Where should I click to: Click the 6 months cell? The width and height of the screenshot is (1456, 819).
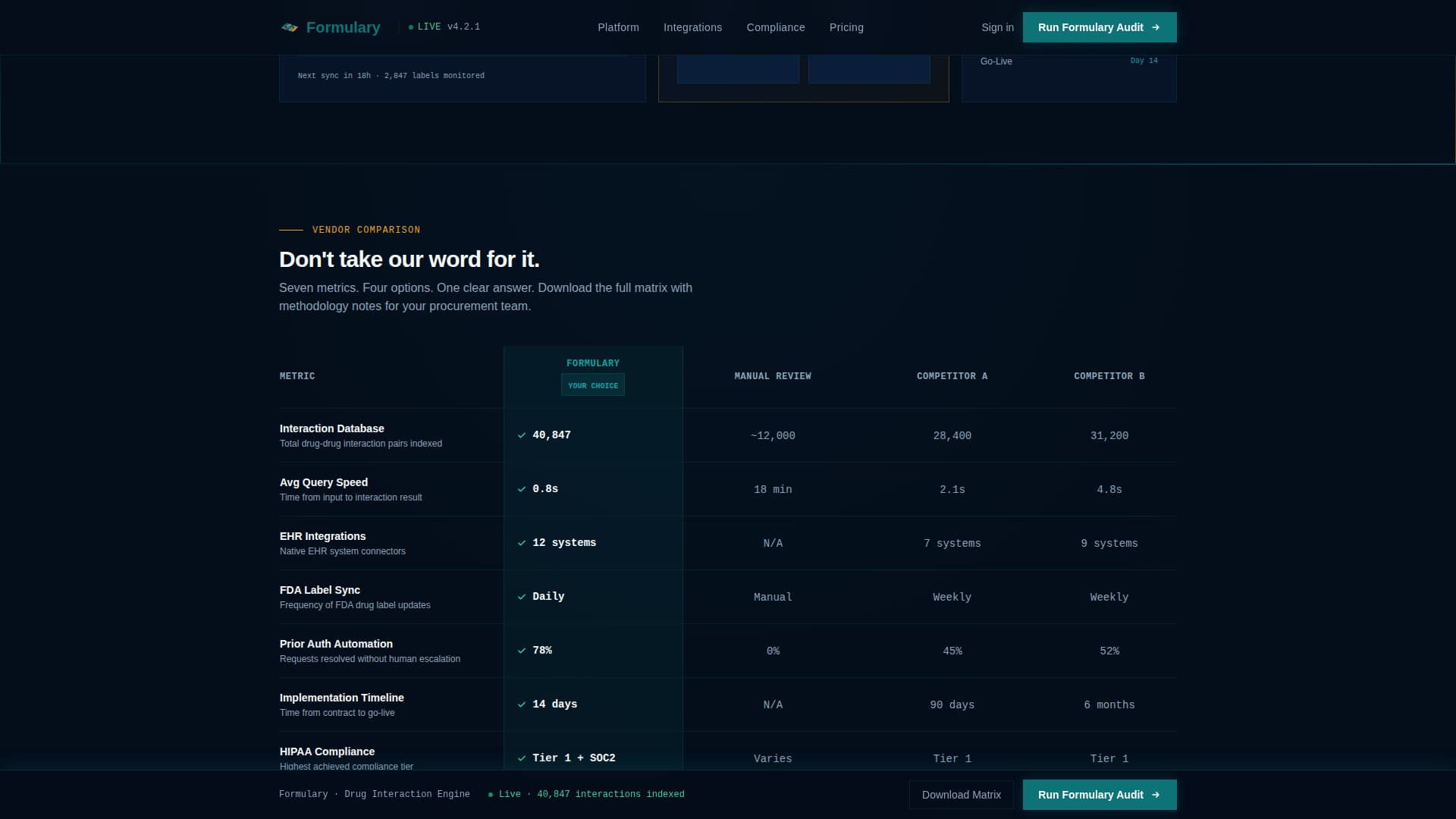pyautogui.click(x=1109, y=705)
